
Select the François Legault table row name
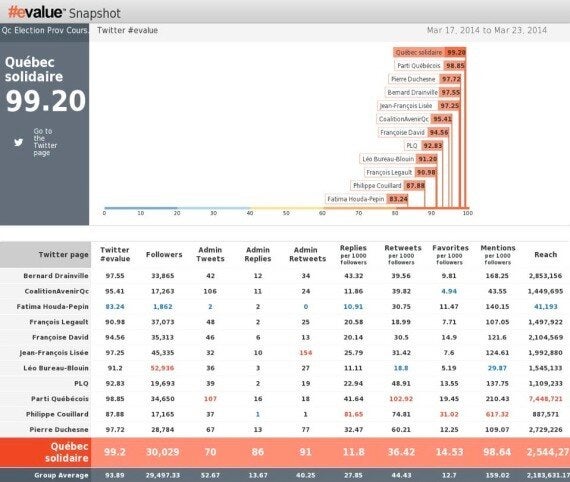point(59,322)
